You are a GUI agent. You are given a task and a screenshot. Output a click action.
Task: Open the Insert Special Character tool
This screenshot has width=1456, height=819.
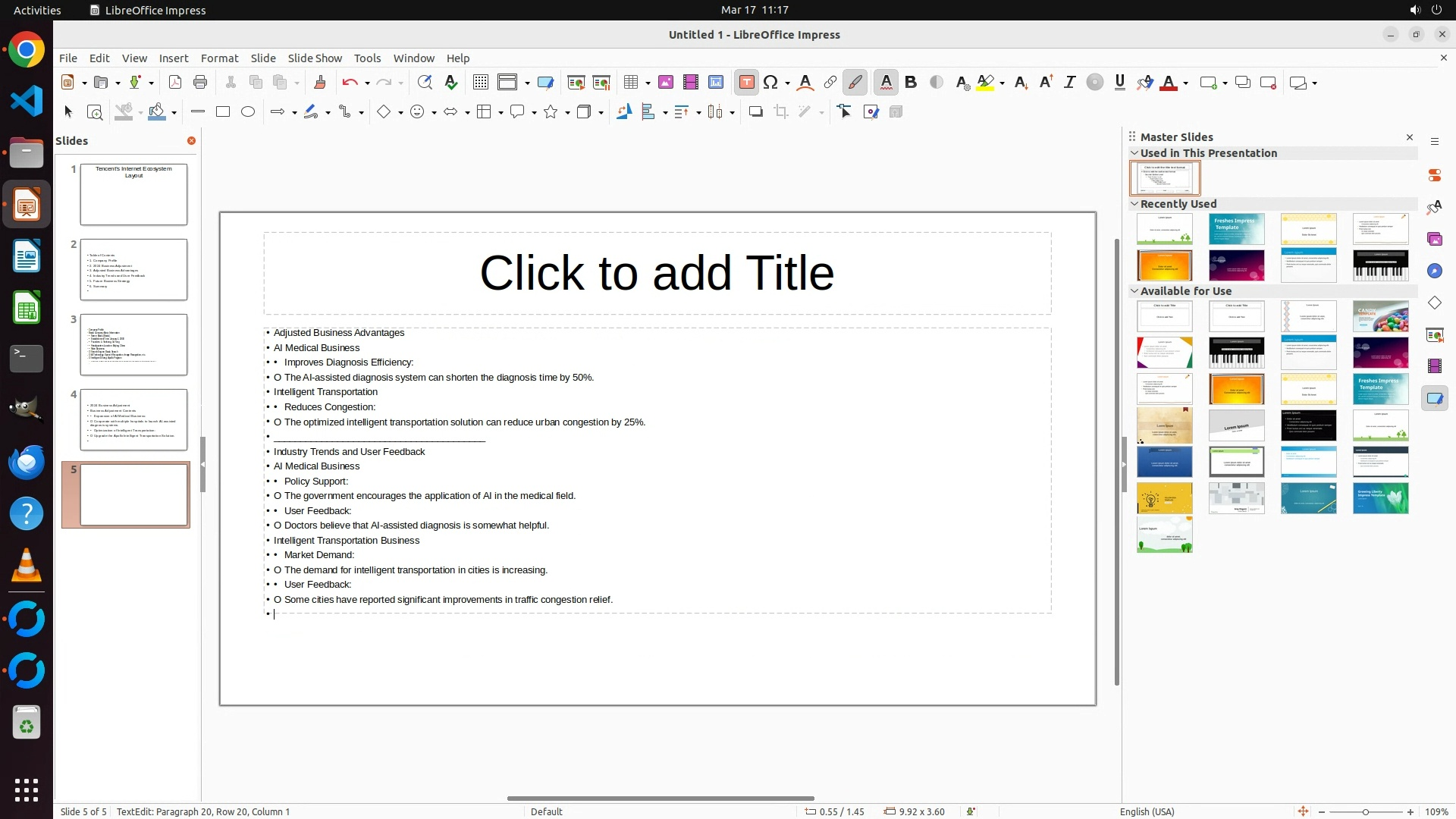tap(770, 83)
